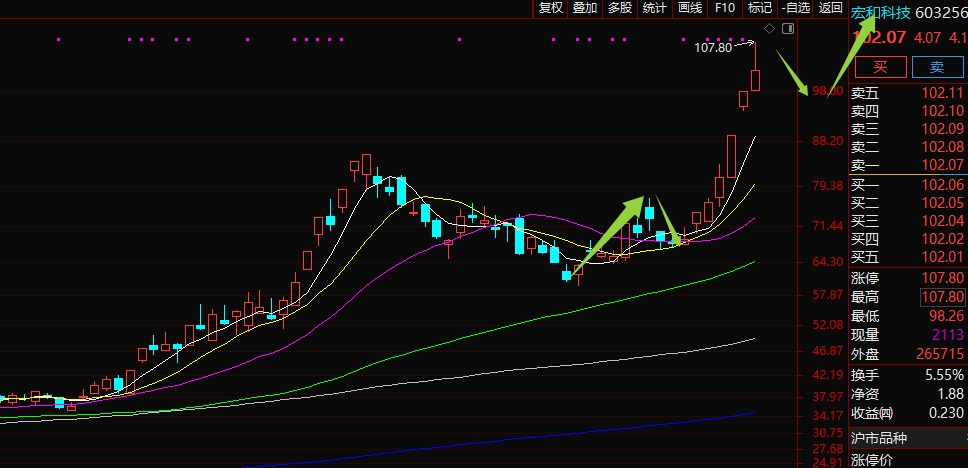Click the blue 卖 sell button

coord(937,67)
